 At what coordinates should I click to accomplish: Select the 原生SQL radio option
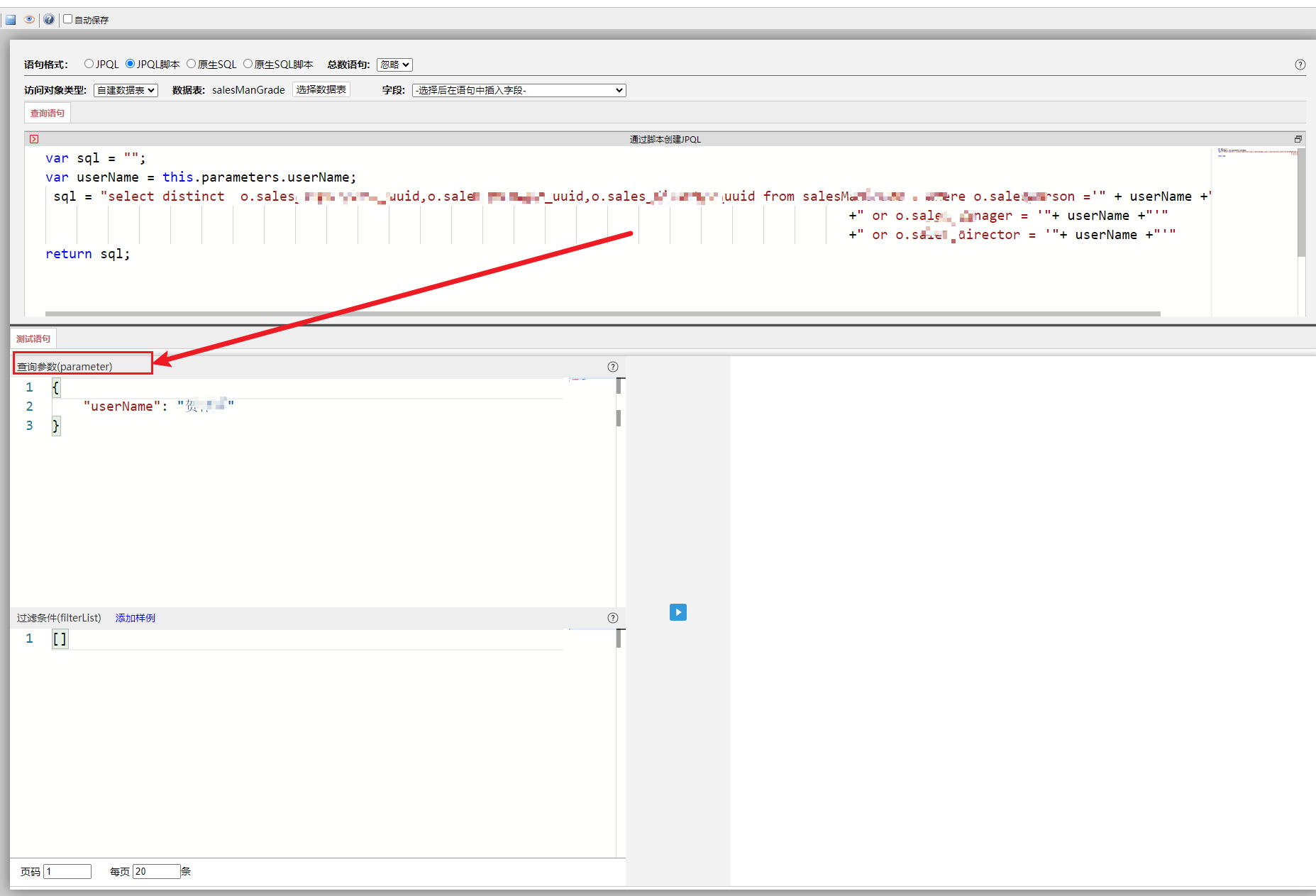(x=192, y=64)
